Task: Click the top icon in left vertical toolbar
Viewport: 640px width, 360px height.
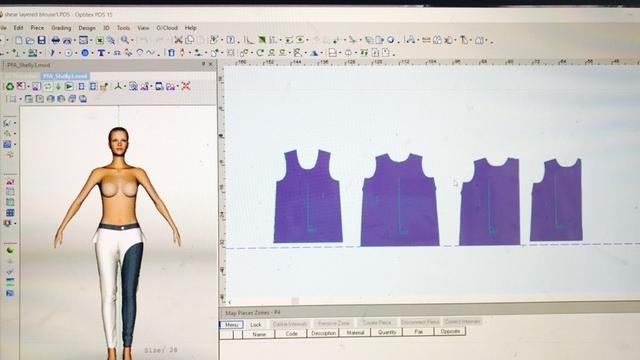Action: tap(7, 123)
